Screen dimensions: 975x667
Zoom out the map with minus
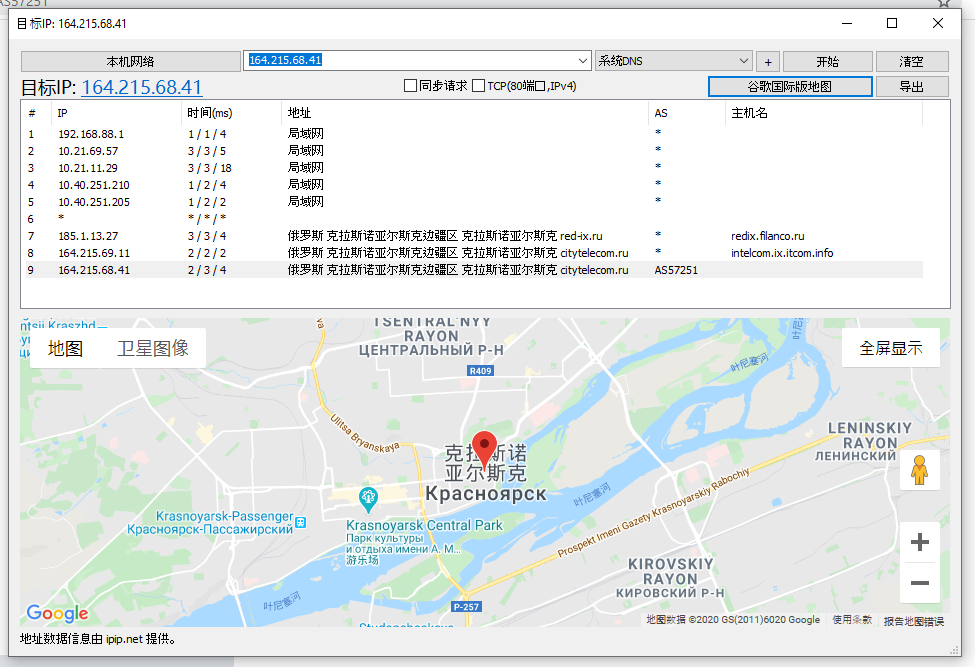coord(920,582)
